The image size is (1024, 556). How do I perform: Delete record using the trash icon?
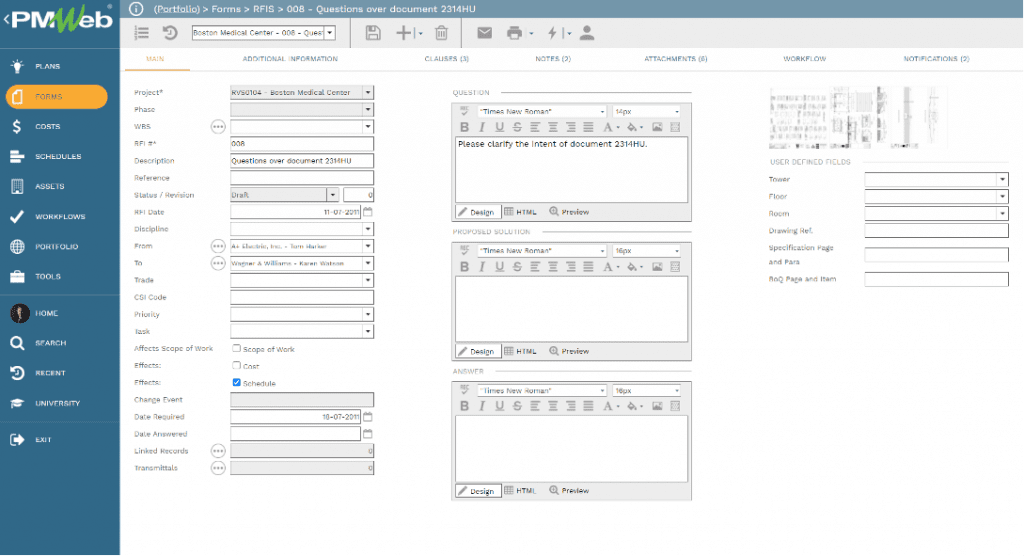(x=441, y=33)
